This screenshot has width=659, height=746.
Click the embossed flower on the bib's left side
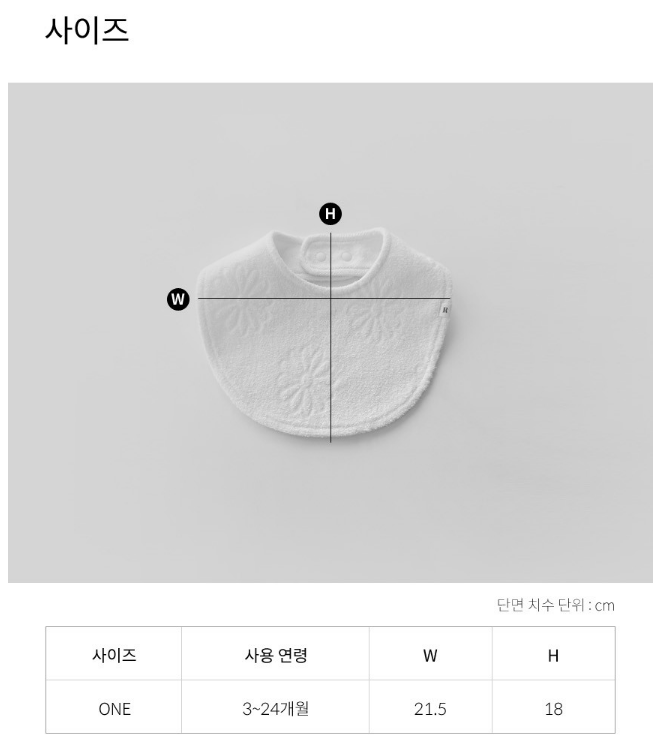point(238,302)
